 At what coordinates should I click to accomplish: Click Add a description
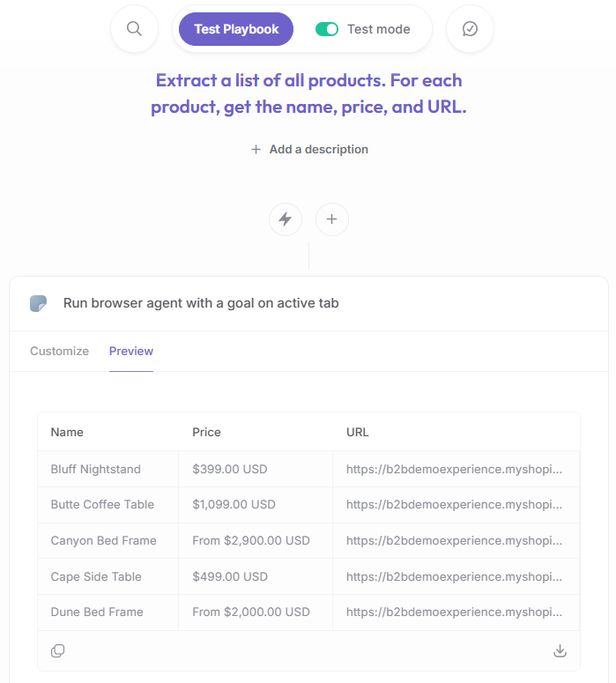(309, 149)
